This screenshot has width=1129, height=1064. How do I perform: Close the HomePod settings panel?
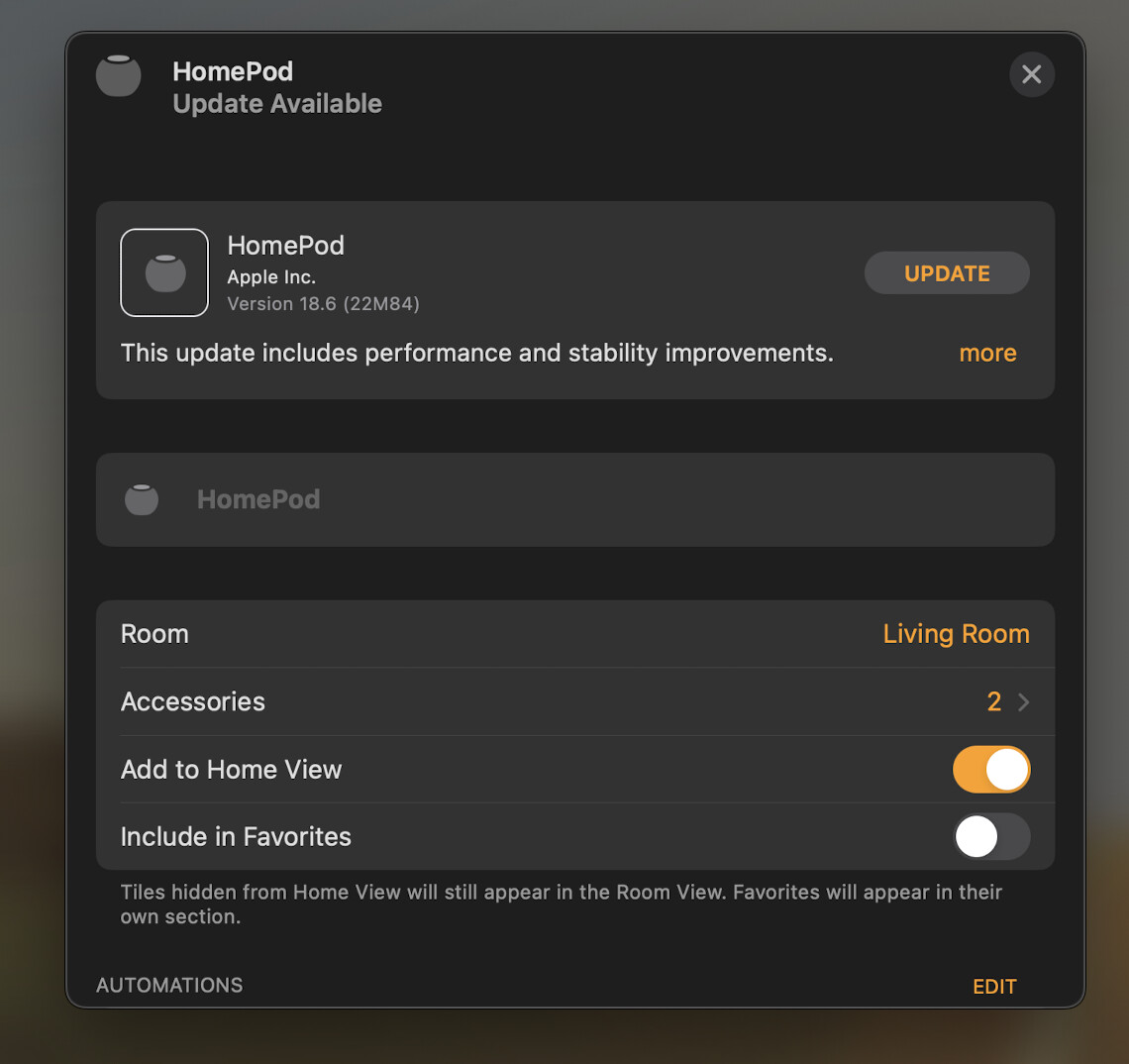point(1031,74)
